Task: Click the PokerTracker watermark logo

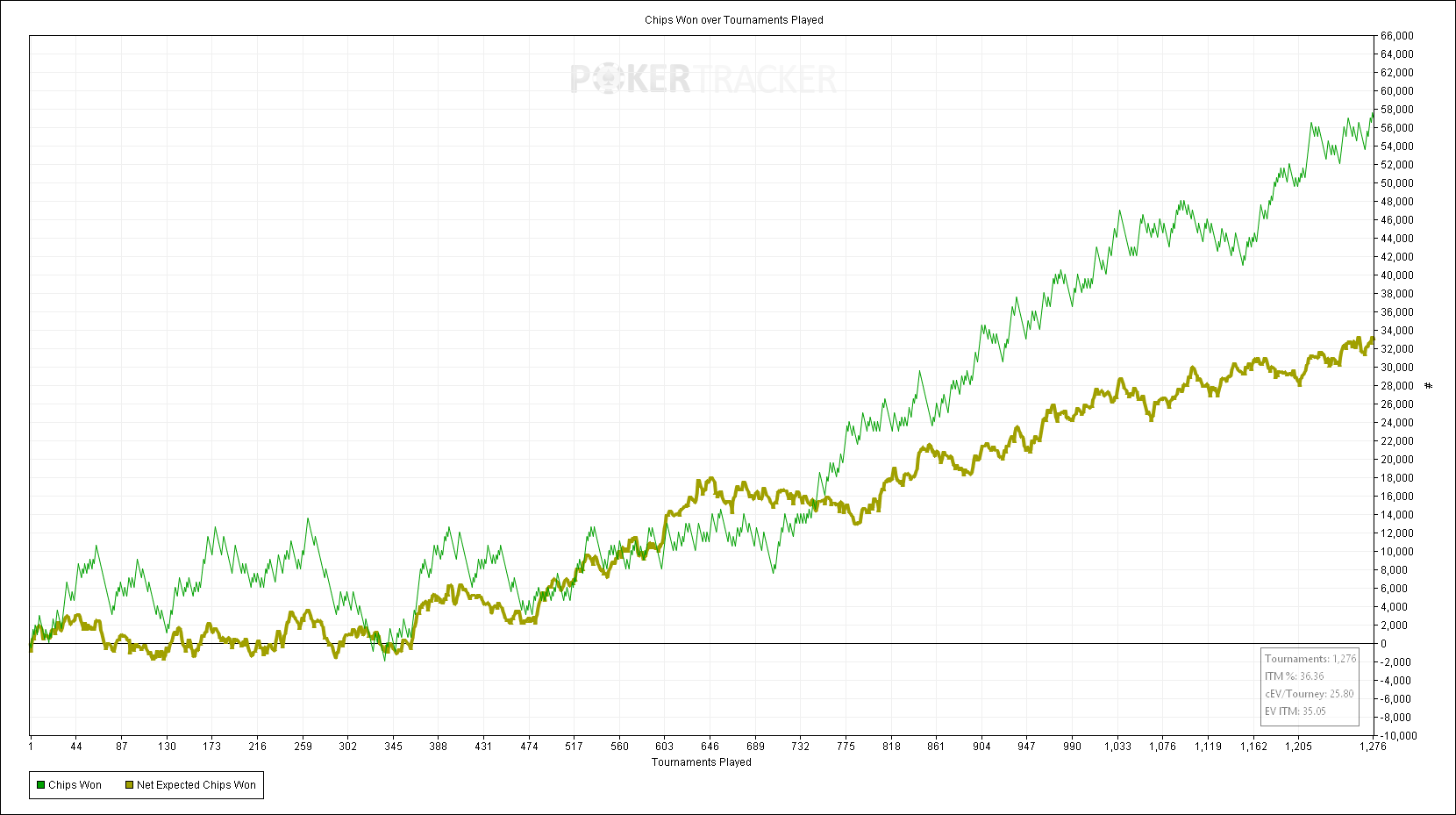Action: (x=703, y=79)
